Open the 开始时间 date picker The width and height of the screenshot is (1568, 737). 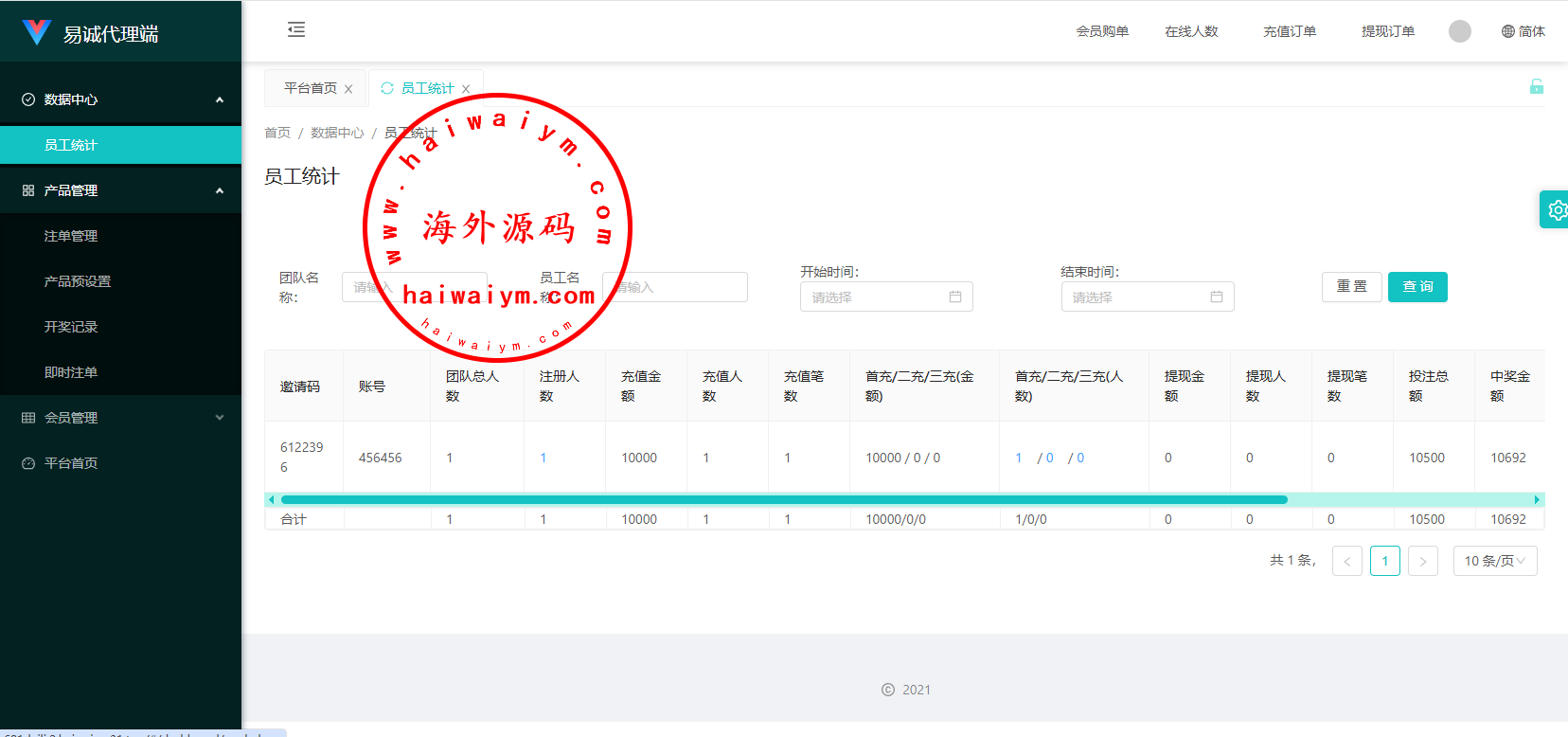[x=885, y=297]
